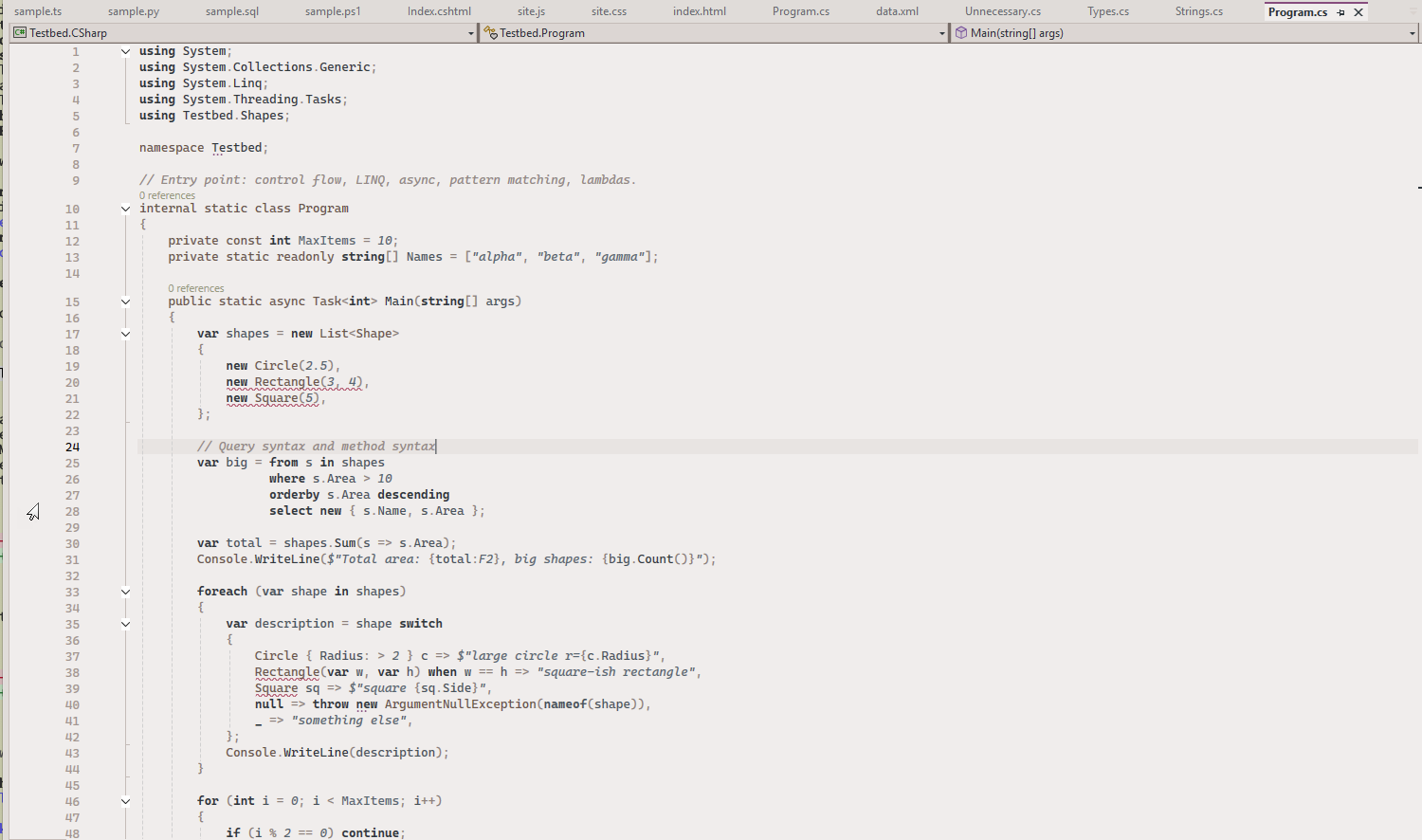This screenshot has width=1422, height=840.
Task: Click the "continue" keyword on line 48
Action: 370,833
